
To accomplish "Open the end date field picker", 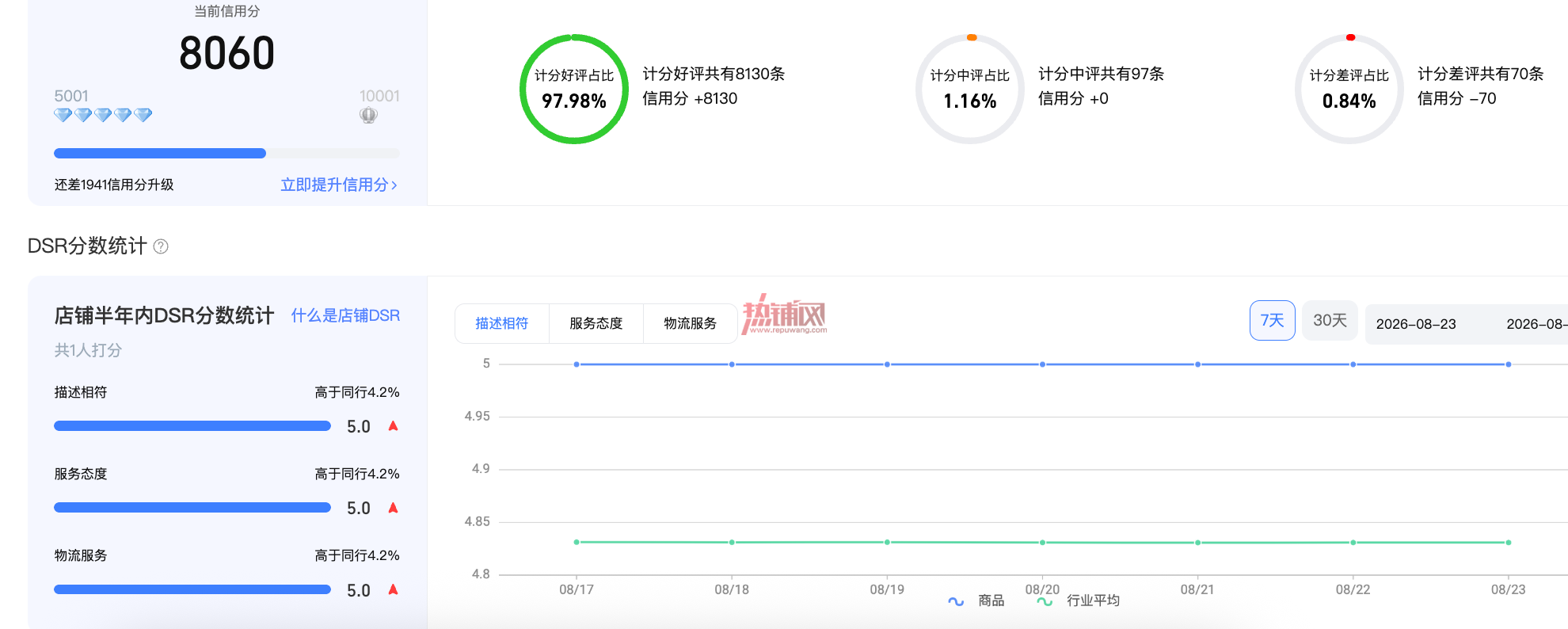I will (1536, 324).
